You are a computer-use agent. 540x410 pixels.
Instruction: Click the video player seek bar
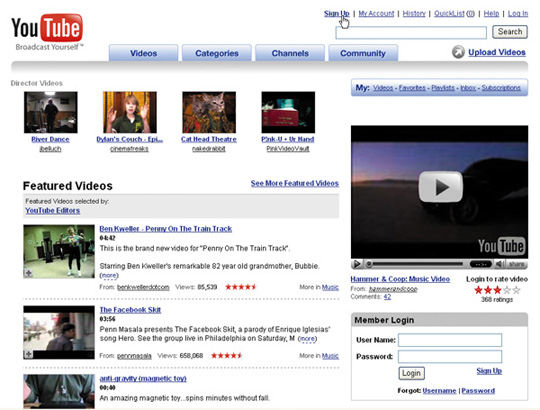418,264
